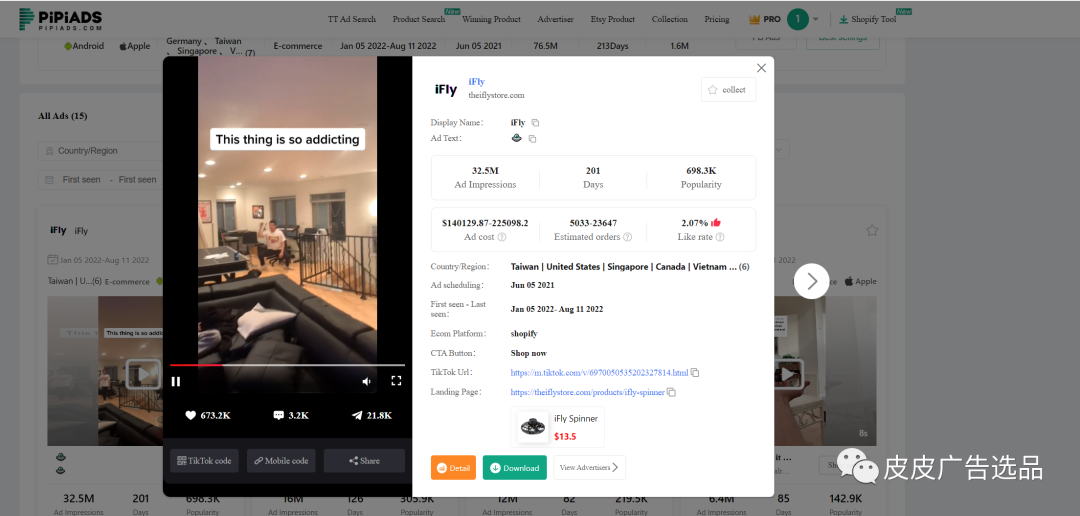Open First seen date range field
1080x516 pixels.
(100, 180)
